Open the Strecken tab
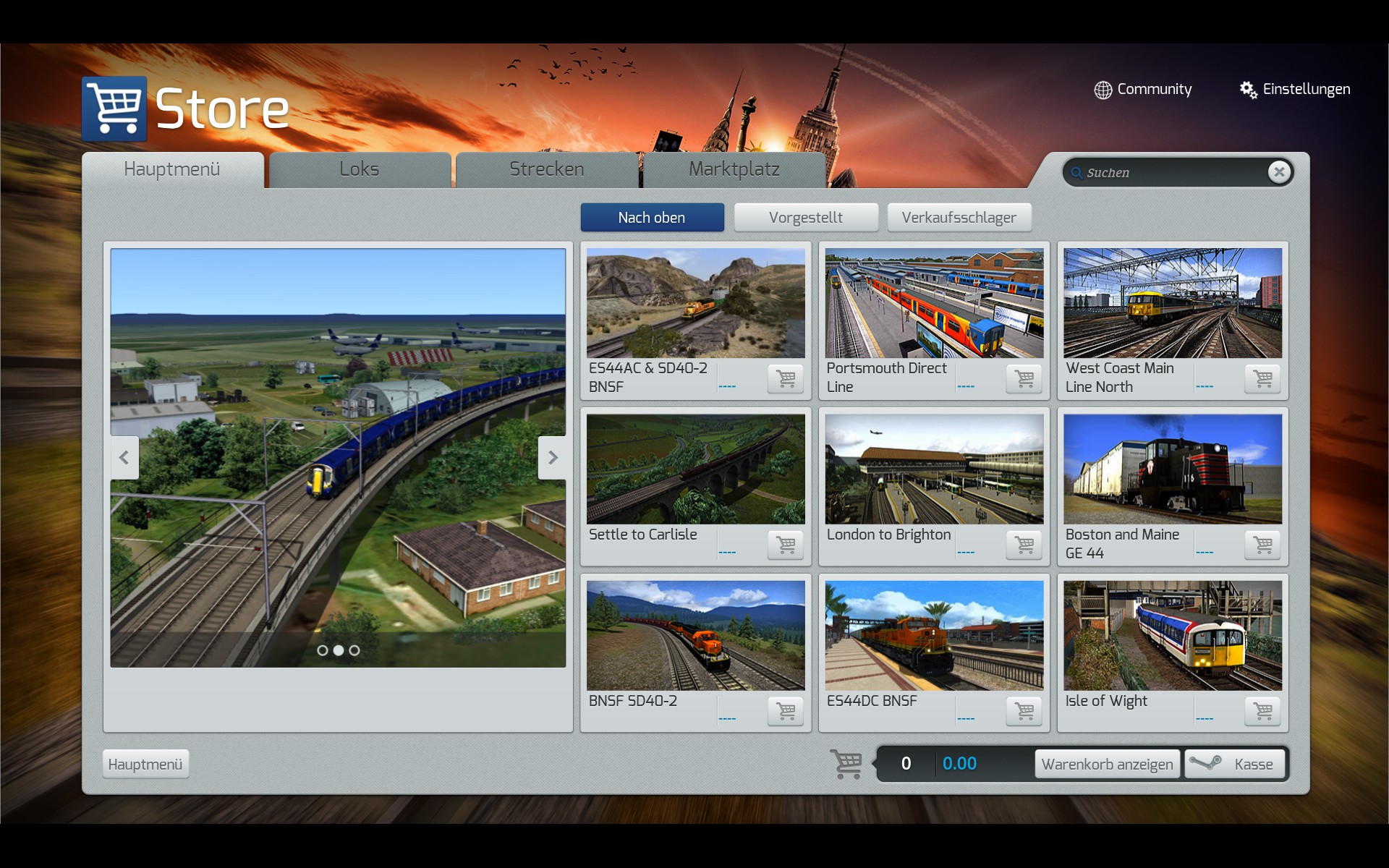 [547, 170]
